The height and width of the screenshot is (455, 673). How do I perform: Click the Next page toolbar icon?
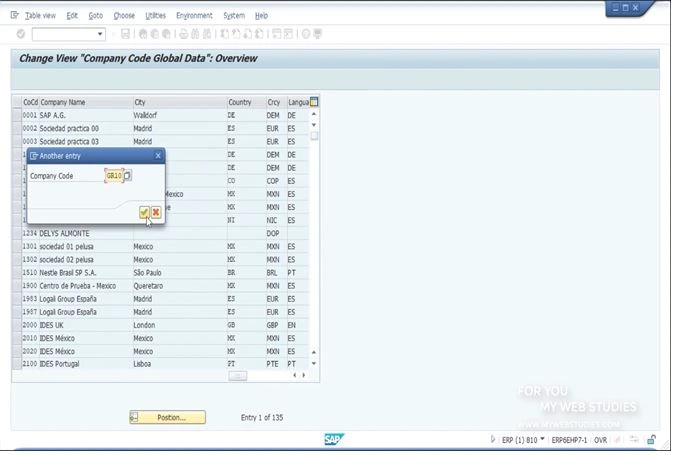pyautogui.click(x=248, y=34)
